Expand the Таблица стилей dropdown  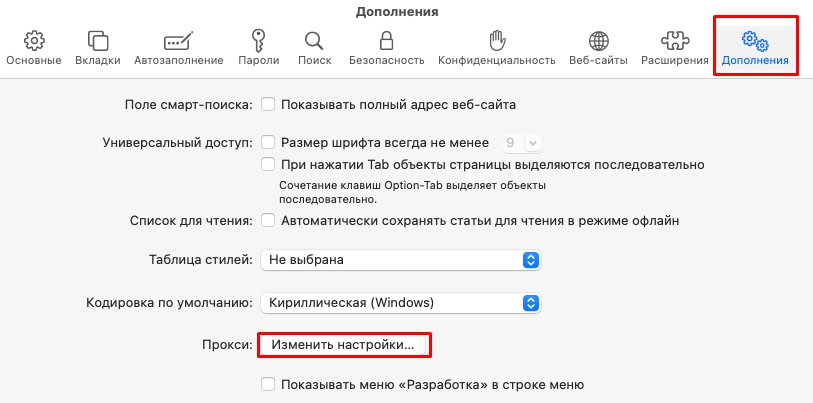[401, 260]
